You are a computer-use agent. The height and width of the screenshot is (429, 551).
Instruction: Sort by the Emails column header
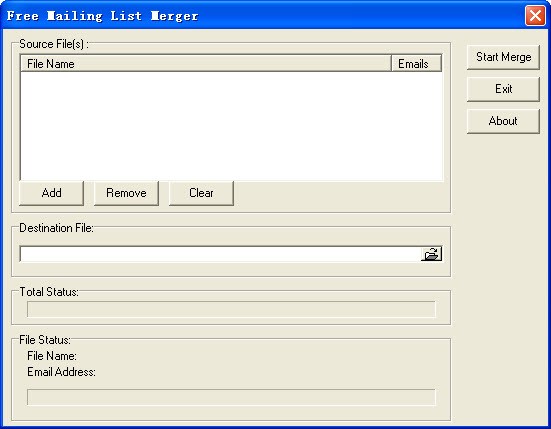(x=416, y=64)
